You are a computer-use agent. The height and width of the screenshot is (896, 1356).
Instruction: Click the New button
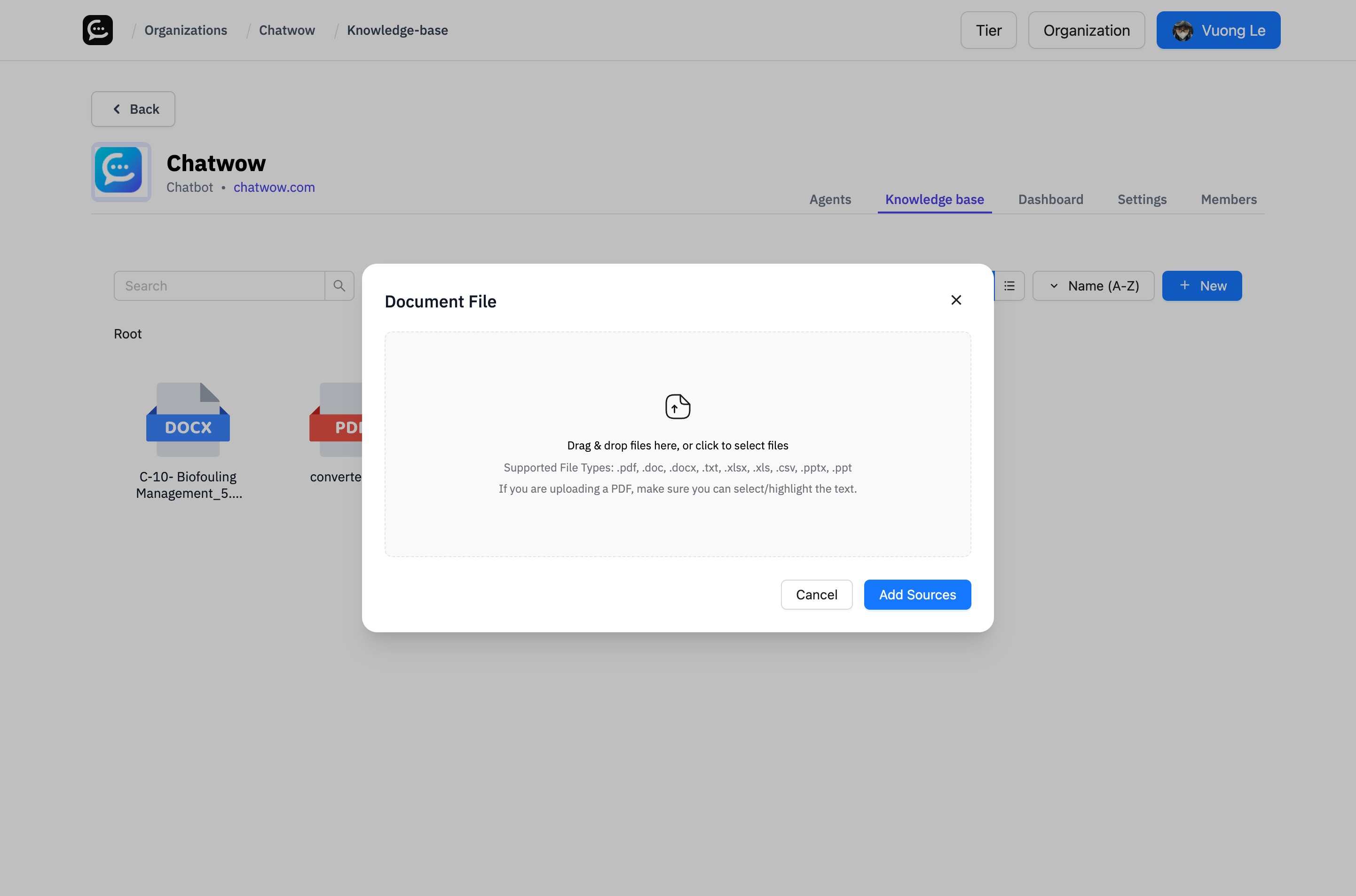[x=1201, y=285]
